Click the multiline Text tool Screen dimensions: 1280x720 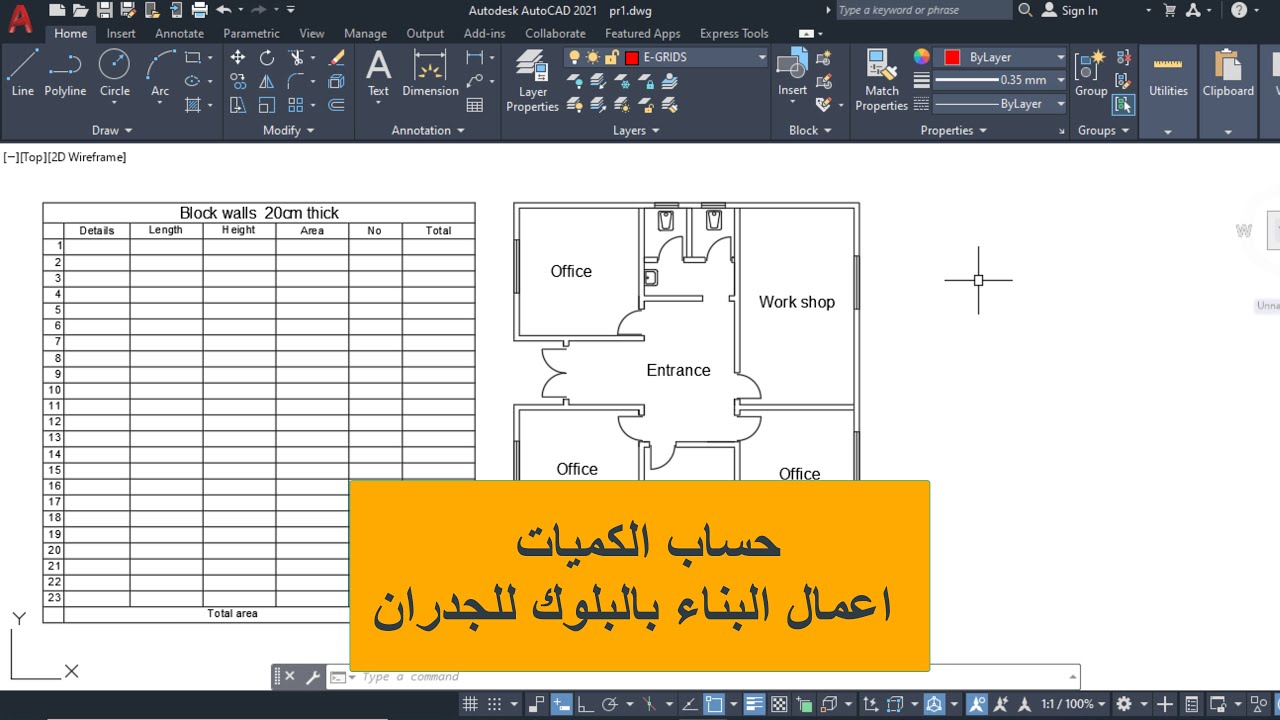click(x=378, y=73)
